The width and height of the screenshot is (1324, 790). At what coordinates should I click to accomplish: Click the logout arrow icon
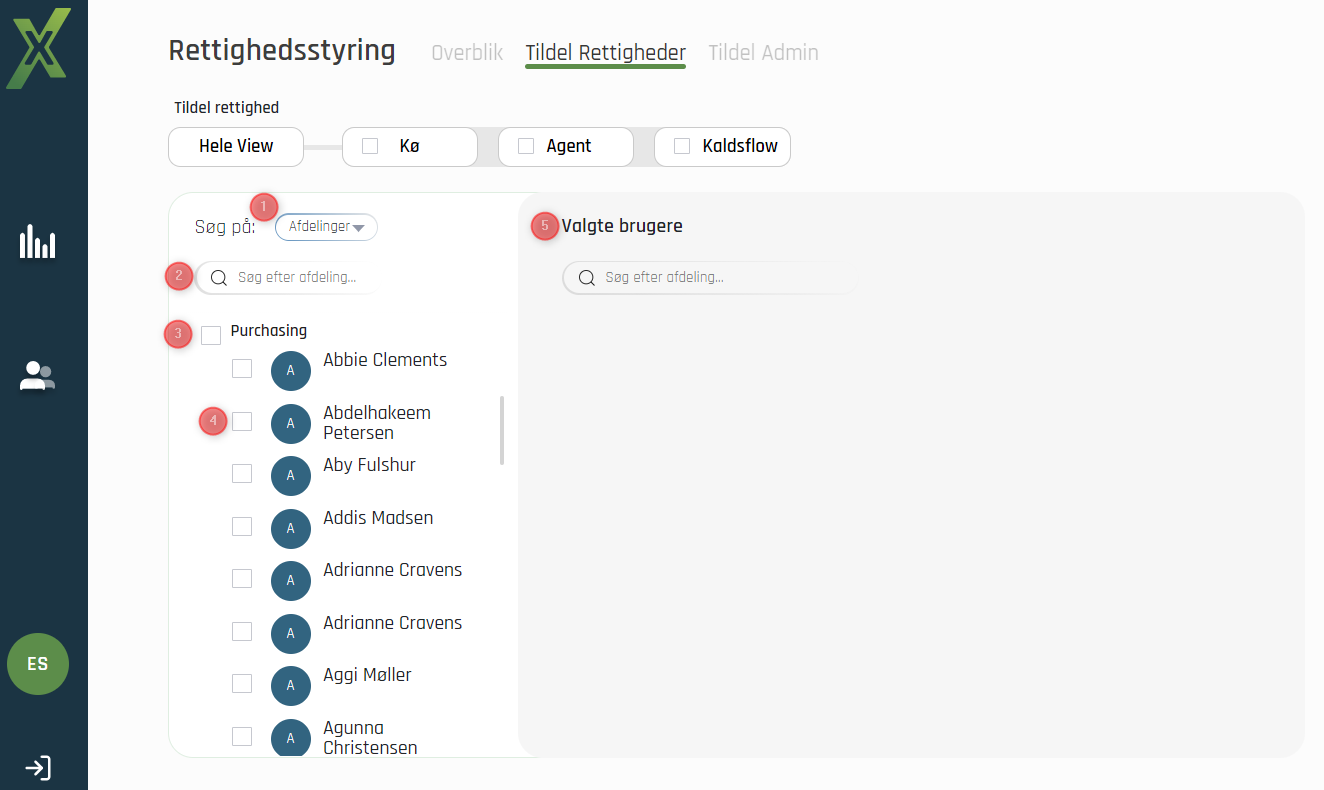pyautogui.click(x=38, y=768)
